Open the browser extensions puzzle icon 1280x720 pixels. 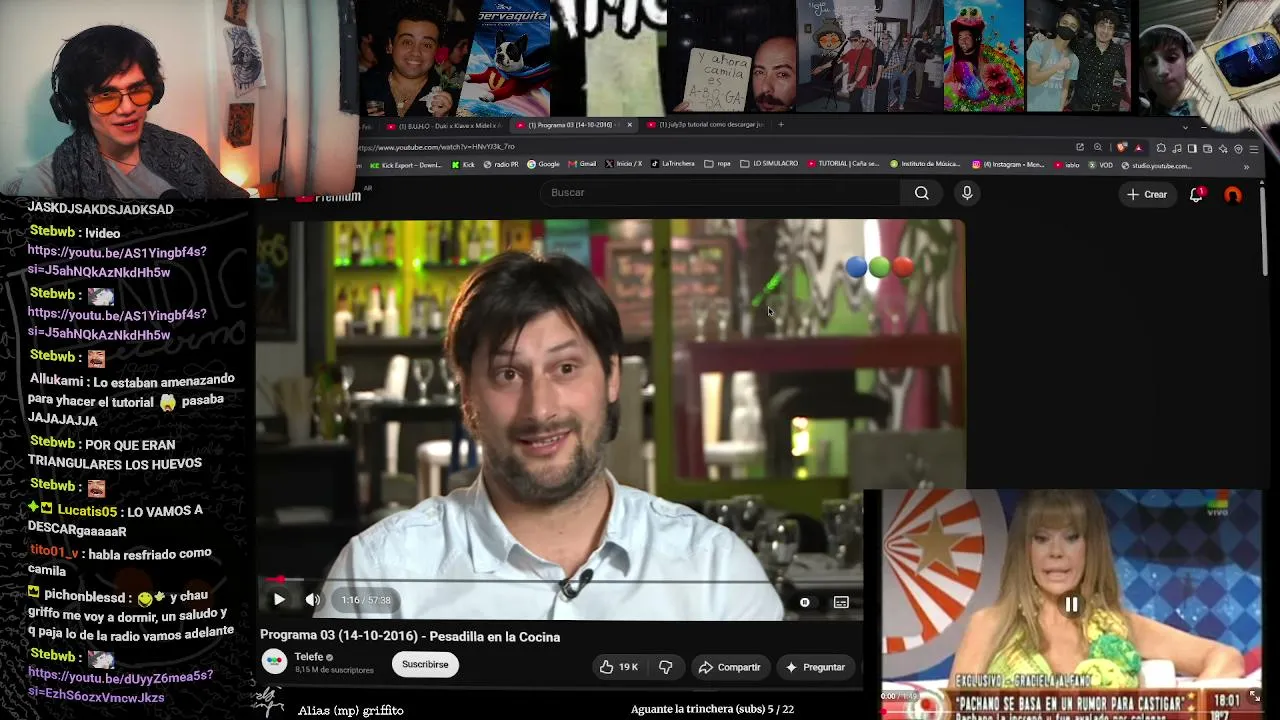1161,148
